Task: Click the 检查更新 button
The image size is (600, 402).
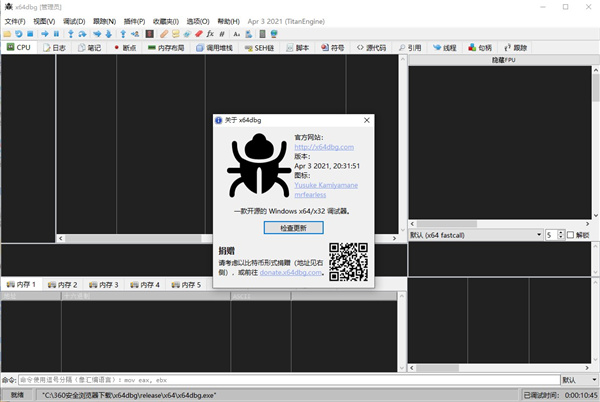Action: (x=293, y=227)
